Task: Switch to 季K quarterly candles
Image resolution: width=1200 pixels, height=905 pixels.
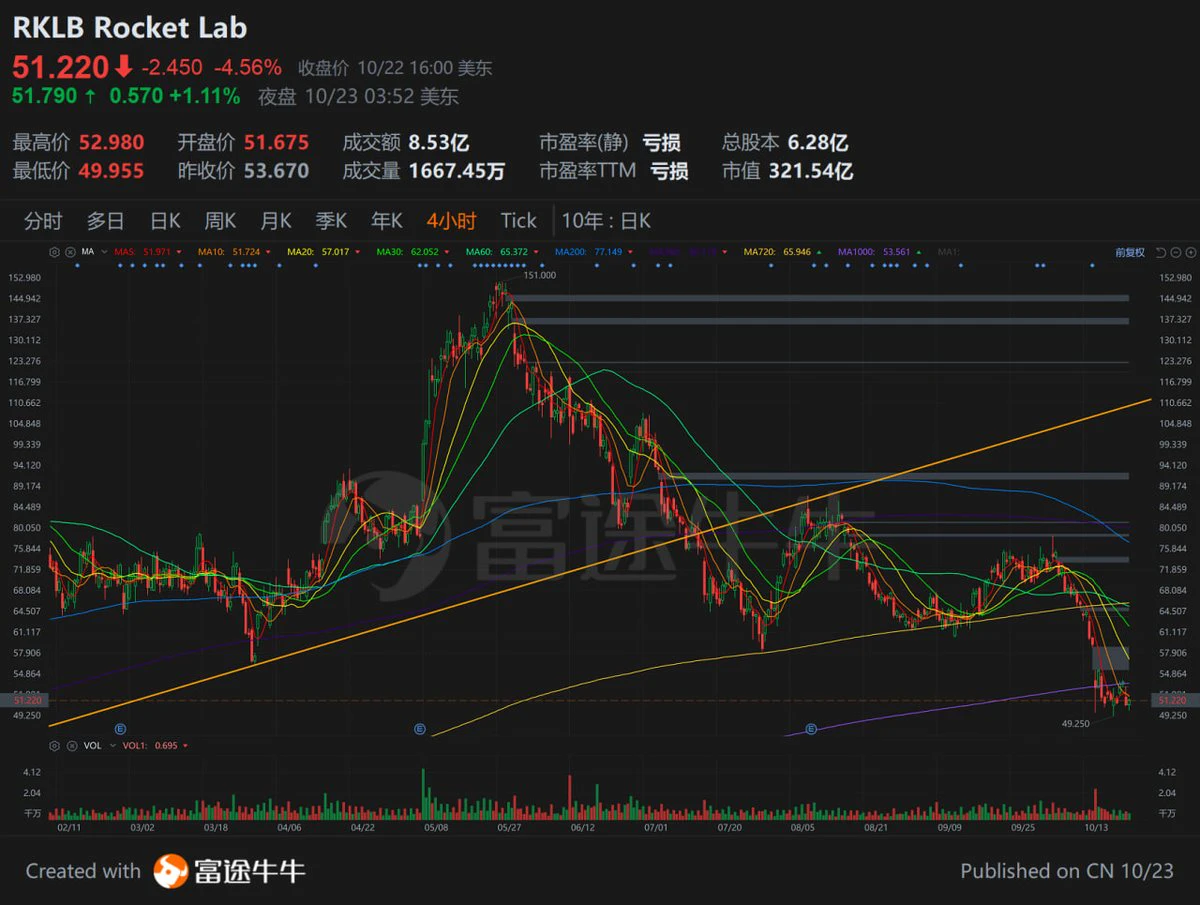Action: coord(331,221)
